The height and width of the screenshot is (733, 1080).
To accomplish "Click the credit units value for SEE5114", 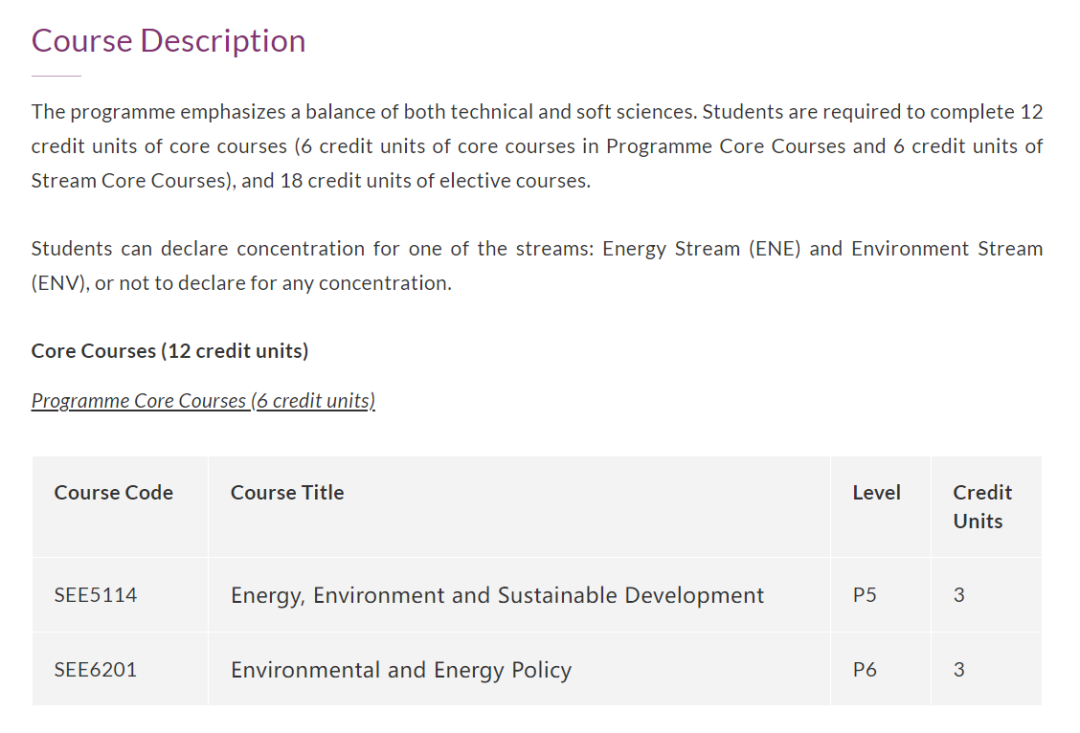I will click(x=959, y=595).
